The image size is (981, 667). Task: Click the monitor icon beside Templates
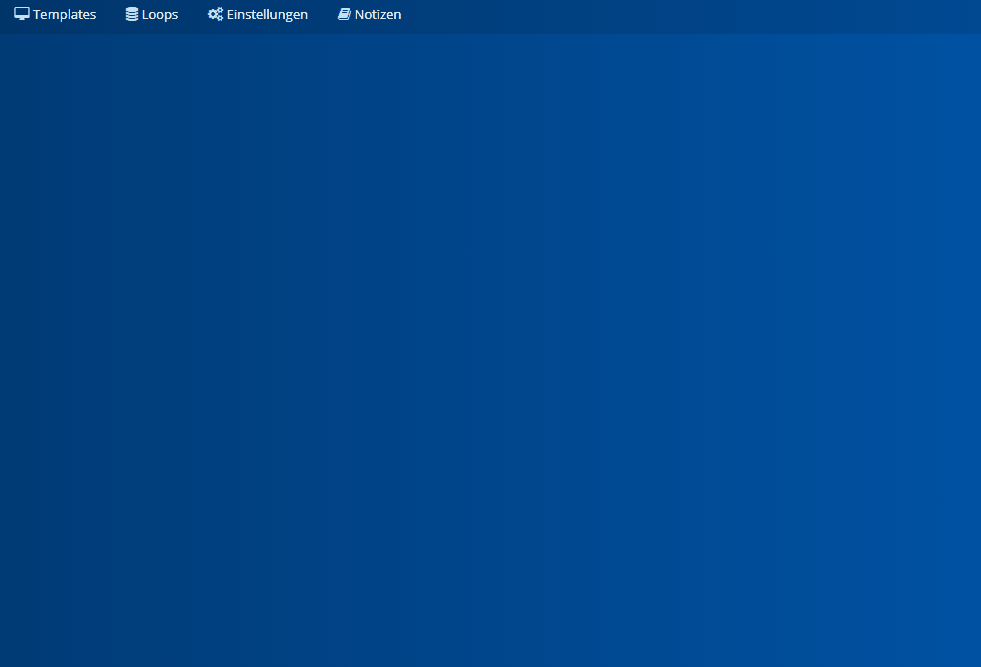(21, 15)
